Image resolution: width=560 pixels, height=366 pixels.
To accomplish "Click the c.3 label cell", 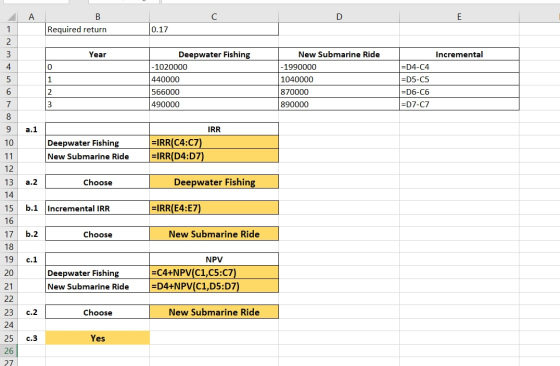I will coord(31,338).
